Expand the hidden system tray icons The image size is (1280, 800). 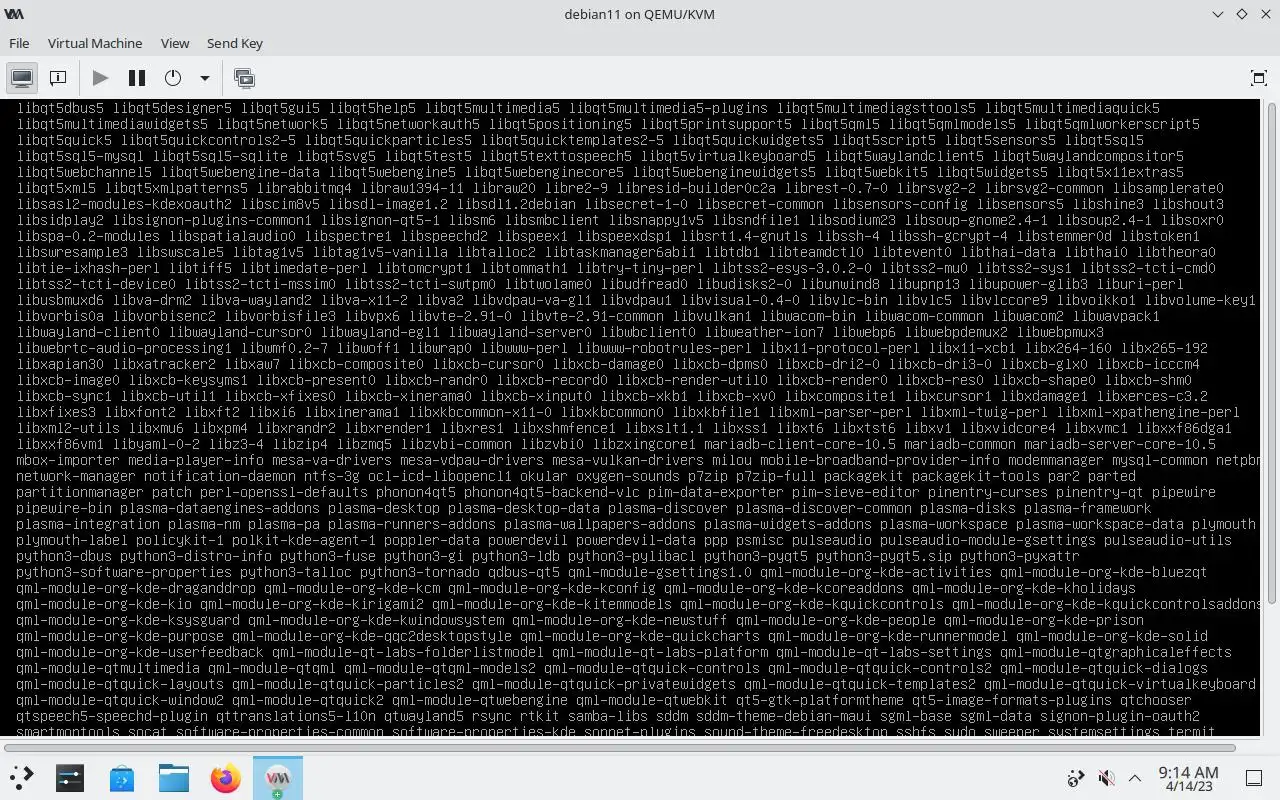coord(1135,778)
